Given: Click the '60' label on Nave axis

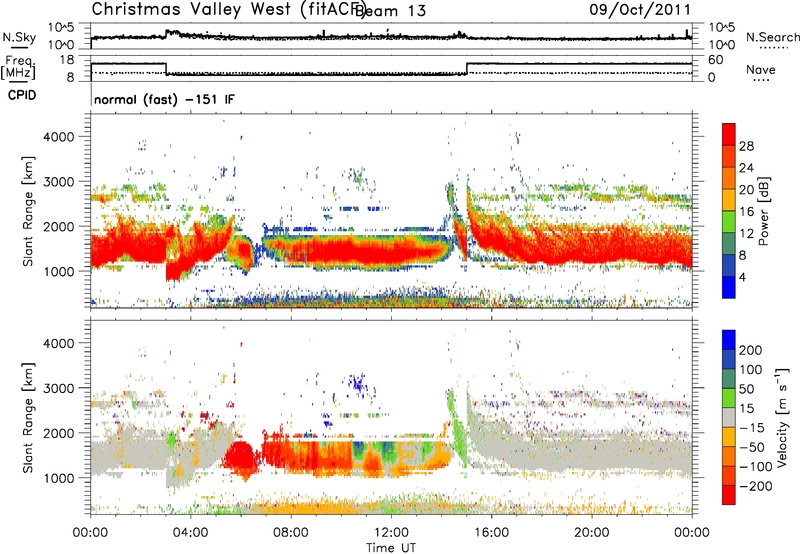Looking at the screenshot, I should (x=716, y=60).
